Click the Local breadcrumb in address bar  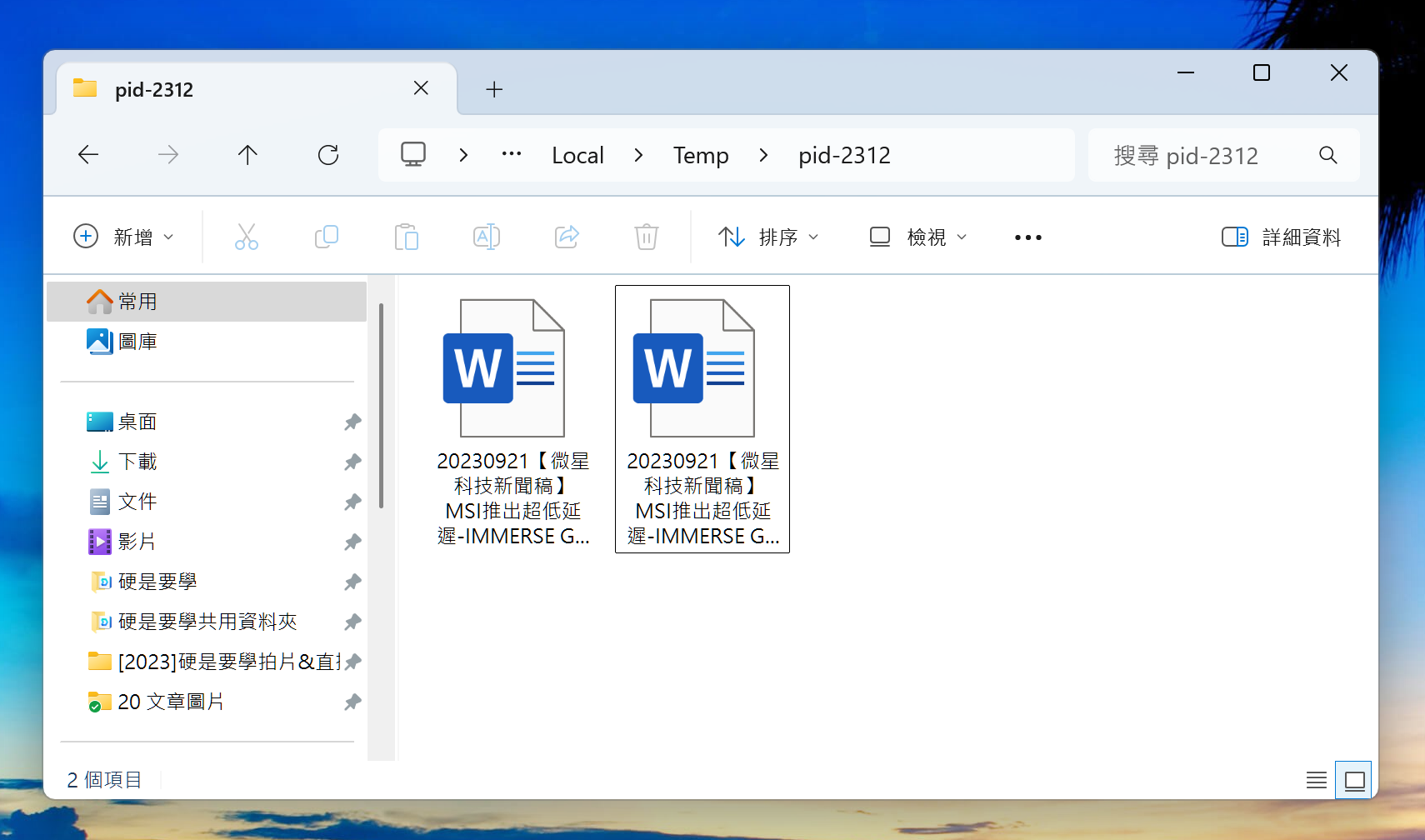[x=577, y=156]
